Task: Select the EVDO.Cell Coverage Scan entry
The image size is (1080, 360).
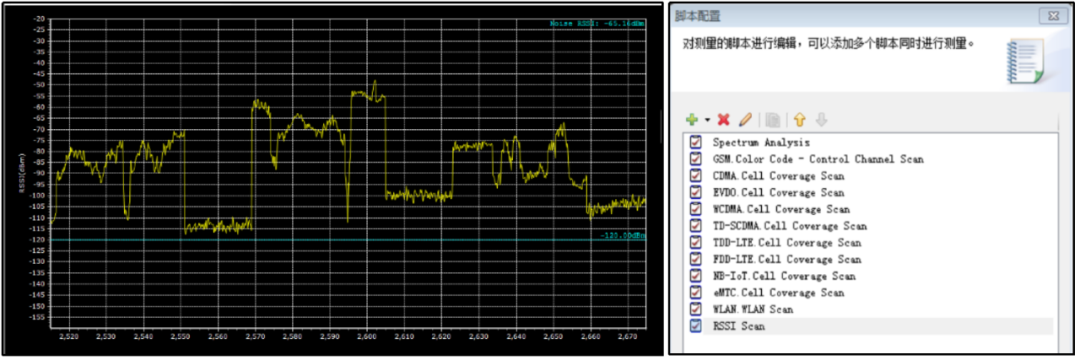Action: (x=778, y=193)
